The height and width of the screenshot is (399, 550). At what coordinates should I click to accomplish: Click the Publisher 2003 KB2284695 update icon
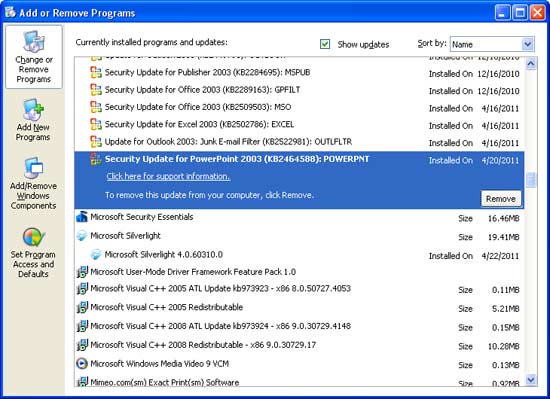coord(96,72)
